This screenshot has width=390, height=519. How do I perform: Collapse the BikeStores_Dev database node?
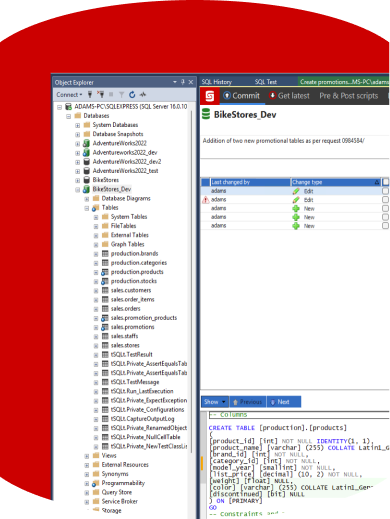click(77, 190)
